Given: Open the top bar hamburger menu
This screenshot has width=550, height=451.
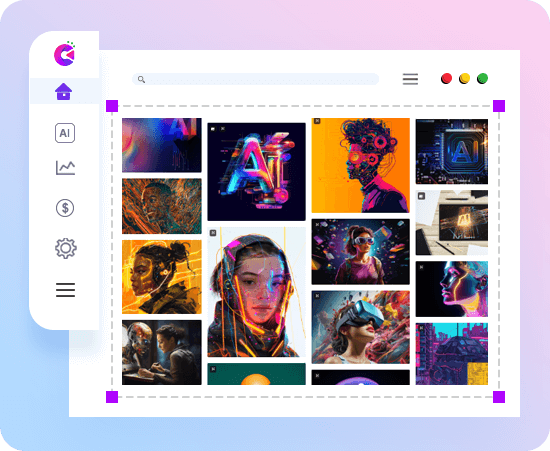Looking at the screenshot, I should pos(410,79).
